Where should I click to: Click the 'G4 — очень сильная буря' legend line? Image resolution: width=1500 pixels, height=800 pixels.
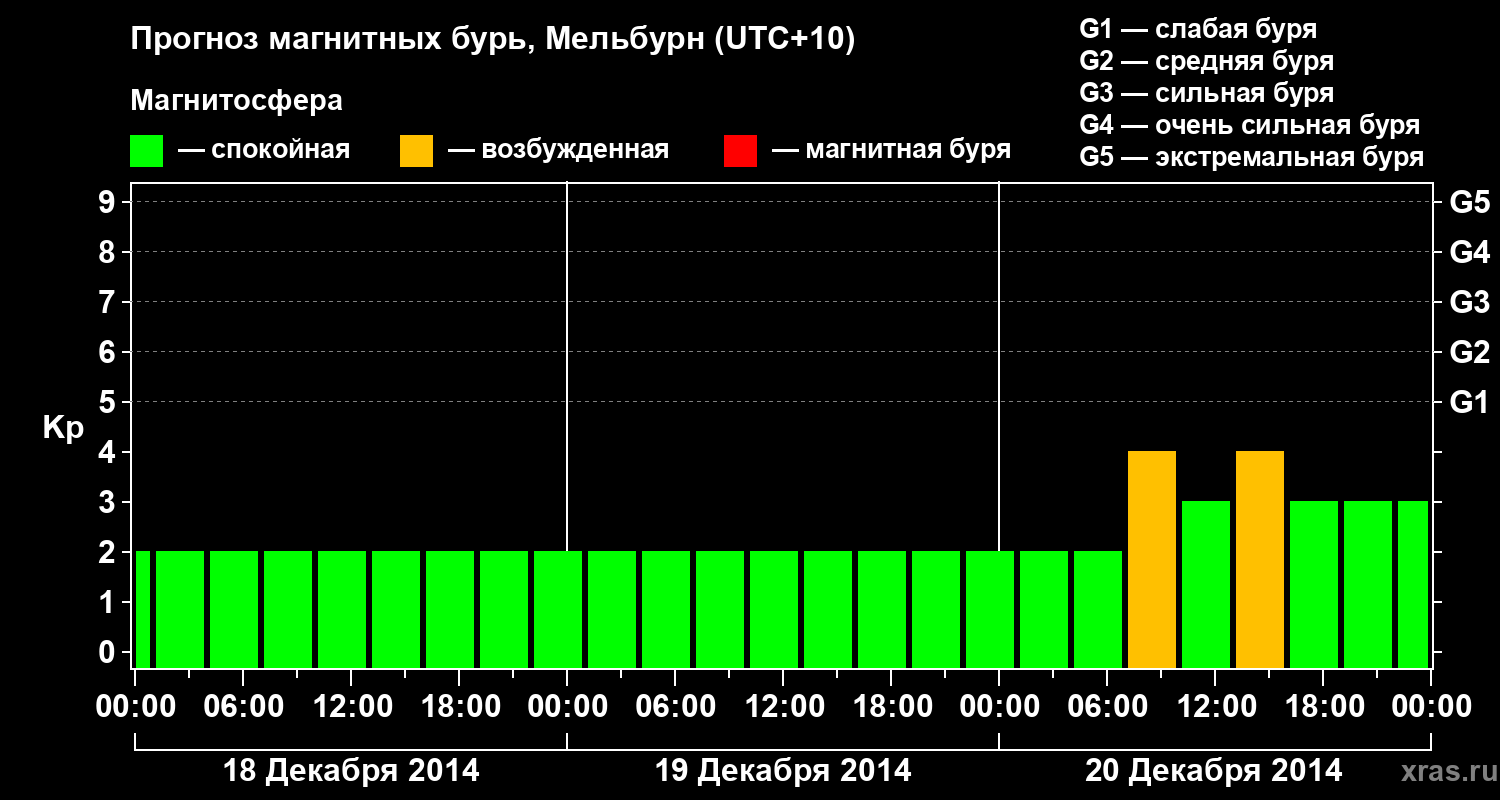[1249, 125]
